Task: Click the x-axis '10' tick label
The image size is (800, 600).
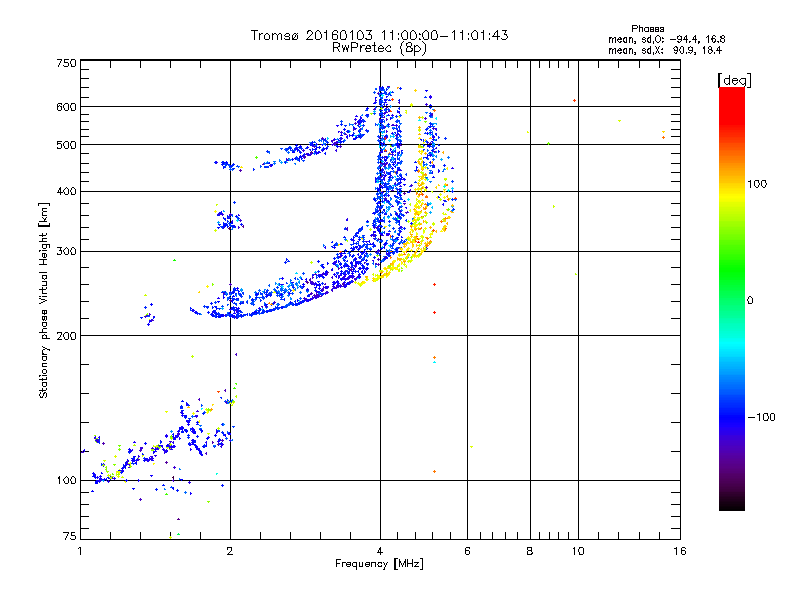Action: click(578, 551)
